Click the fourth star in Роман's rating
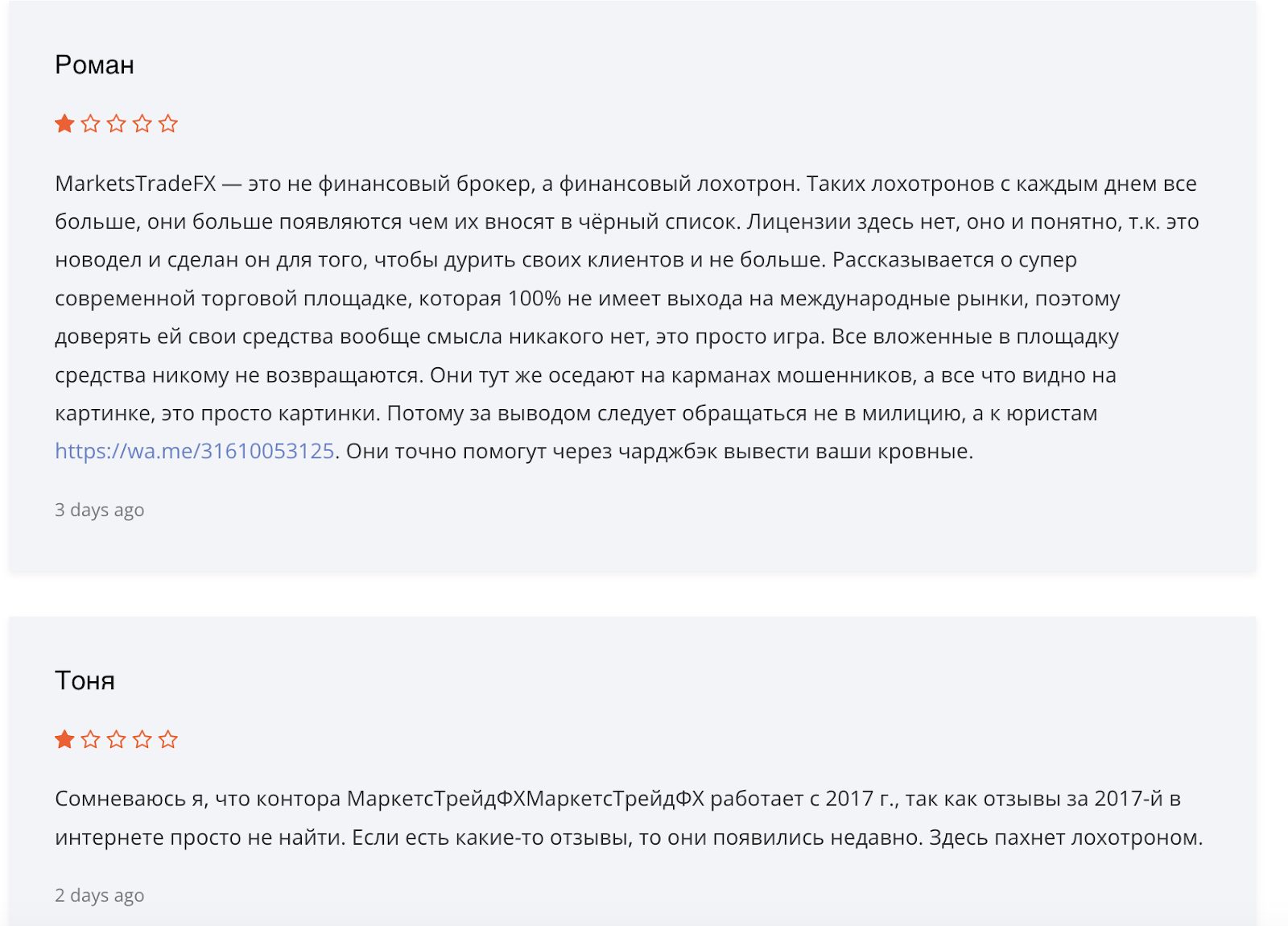Screen dimensions: 1288x926 142,123
